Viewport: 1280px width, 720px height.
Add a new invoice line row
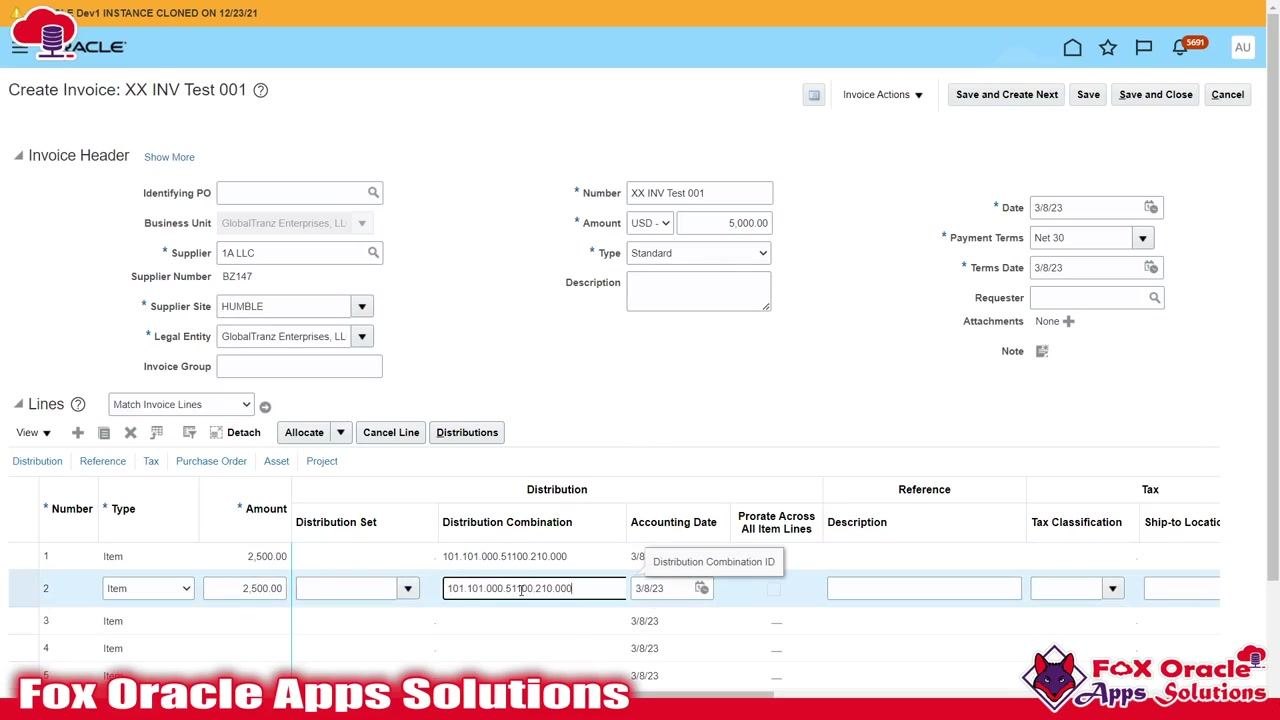point(77,433)
